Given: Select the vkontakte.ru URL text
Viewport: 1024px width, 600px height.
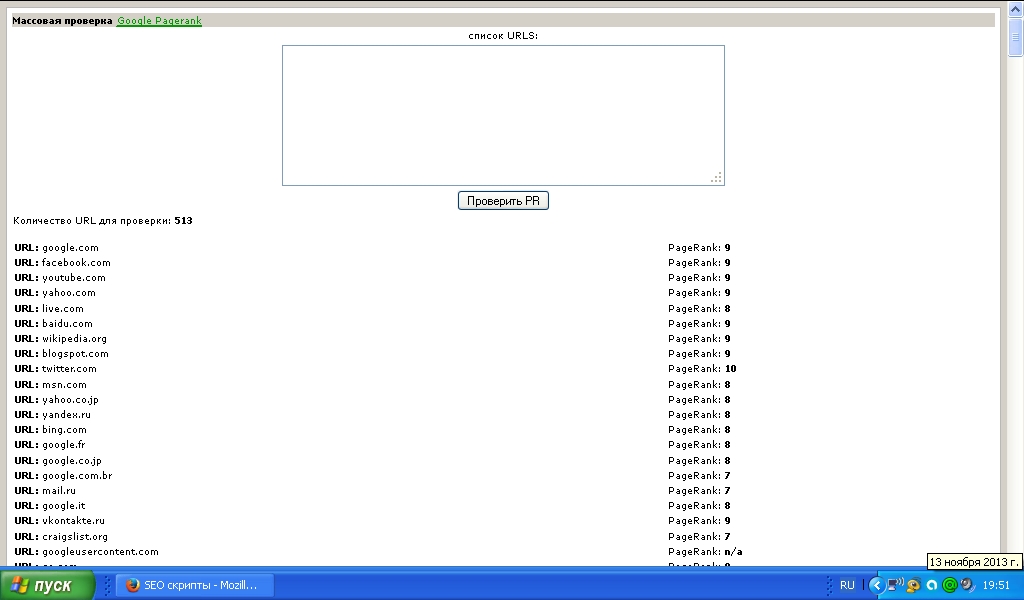Looking at the screenshot, I should pyautogui.click(x=74, y=520).
